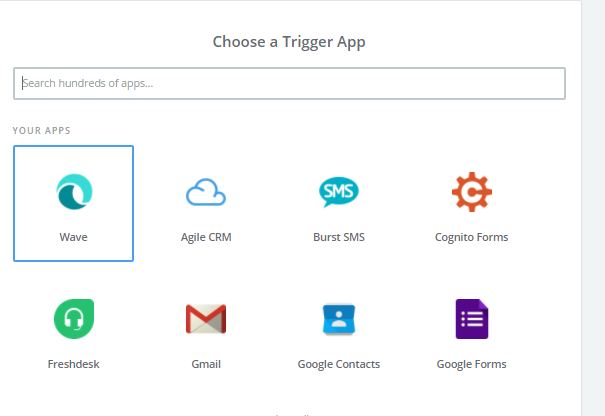The width and height of the screenshot is (605, 416).
Task: Select the Agile CRM cloud icon
Action: point(206,192)
